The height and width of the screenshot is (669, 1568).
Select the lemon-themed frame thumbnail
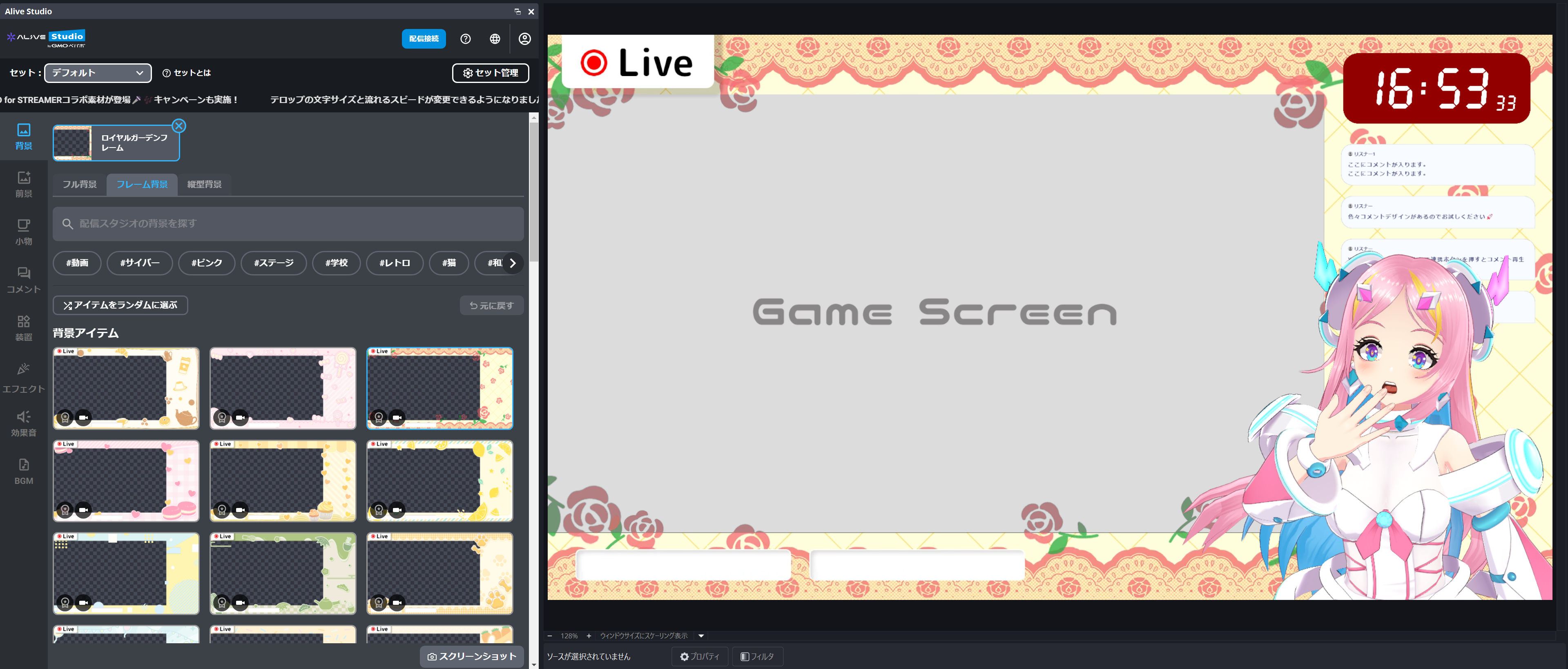[439, 481]
